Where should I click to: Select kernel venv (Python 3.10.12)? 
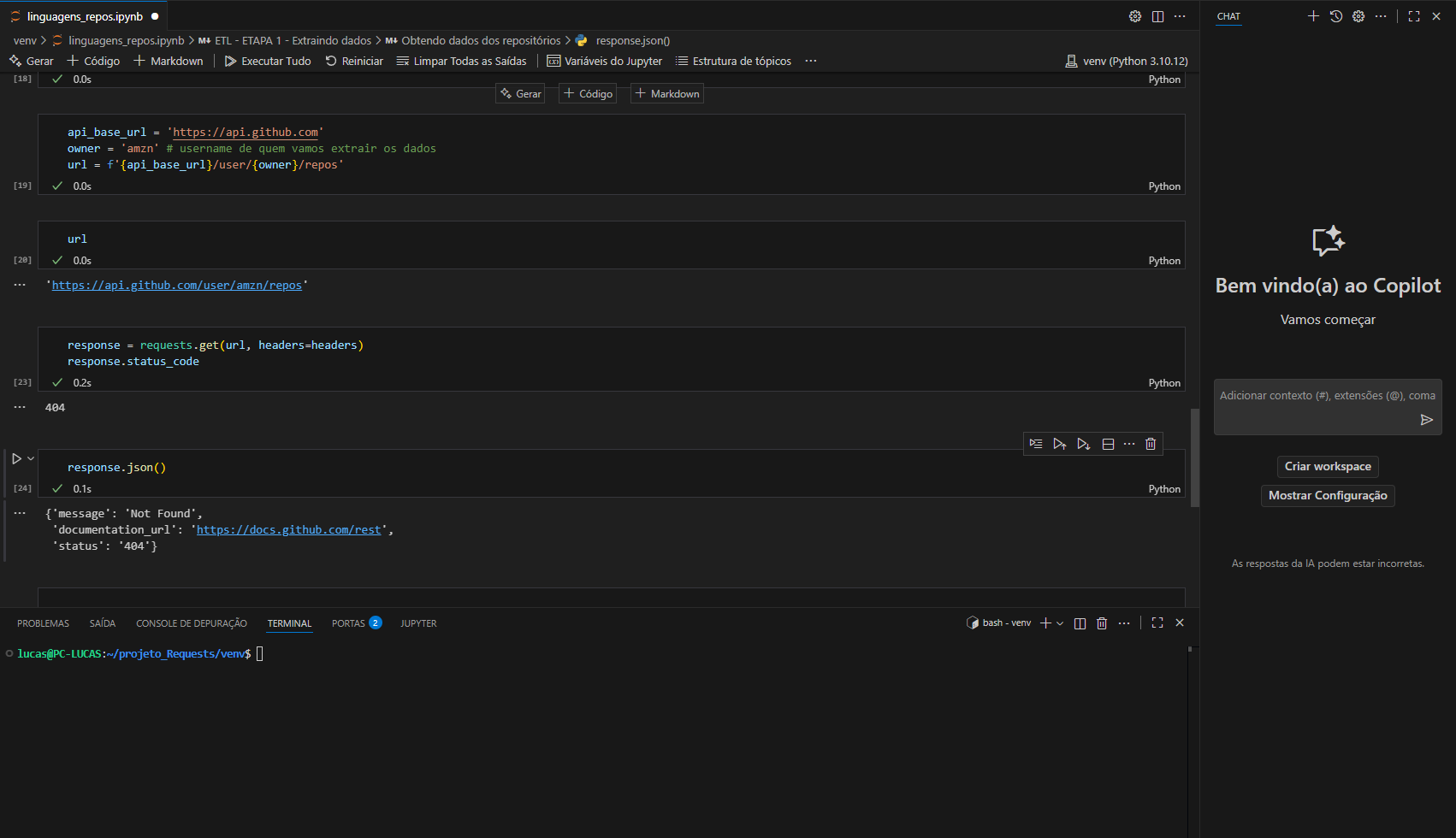click(1127, 61)
